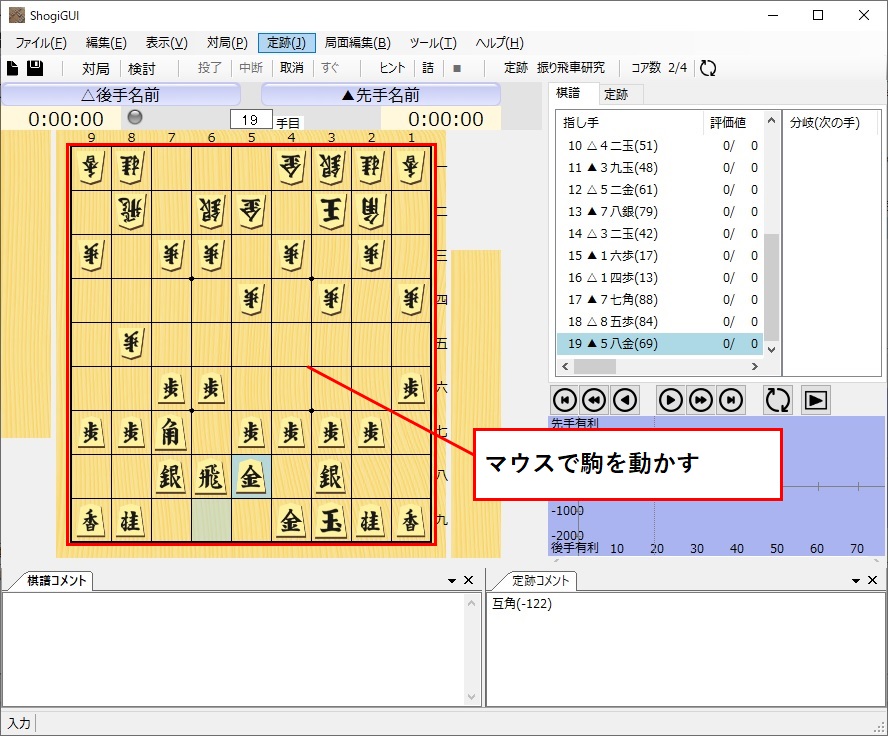
Task: Click the refresh icon beside コア数 2/4
Action: click(x=708, y=68)
